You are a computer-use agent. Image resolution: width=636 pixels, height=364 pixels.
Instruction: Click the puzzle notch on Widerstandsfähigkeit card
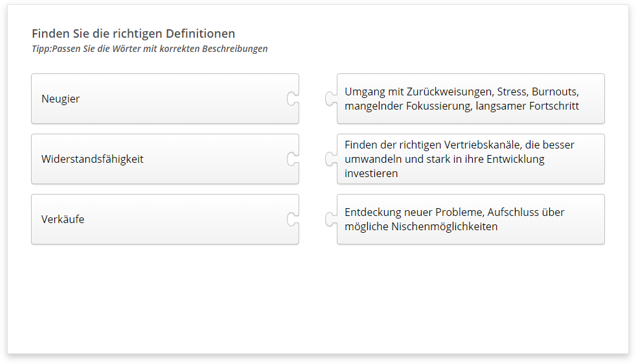pos(293,159)
